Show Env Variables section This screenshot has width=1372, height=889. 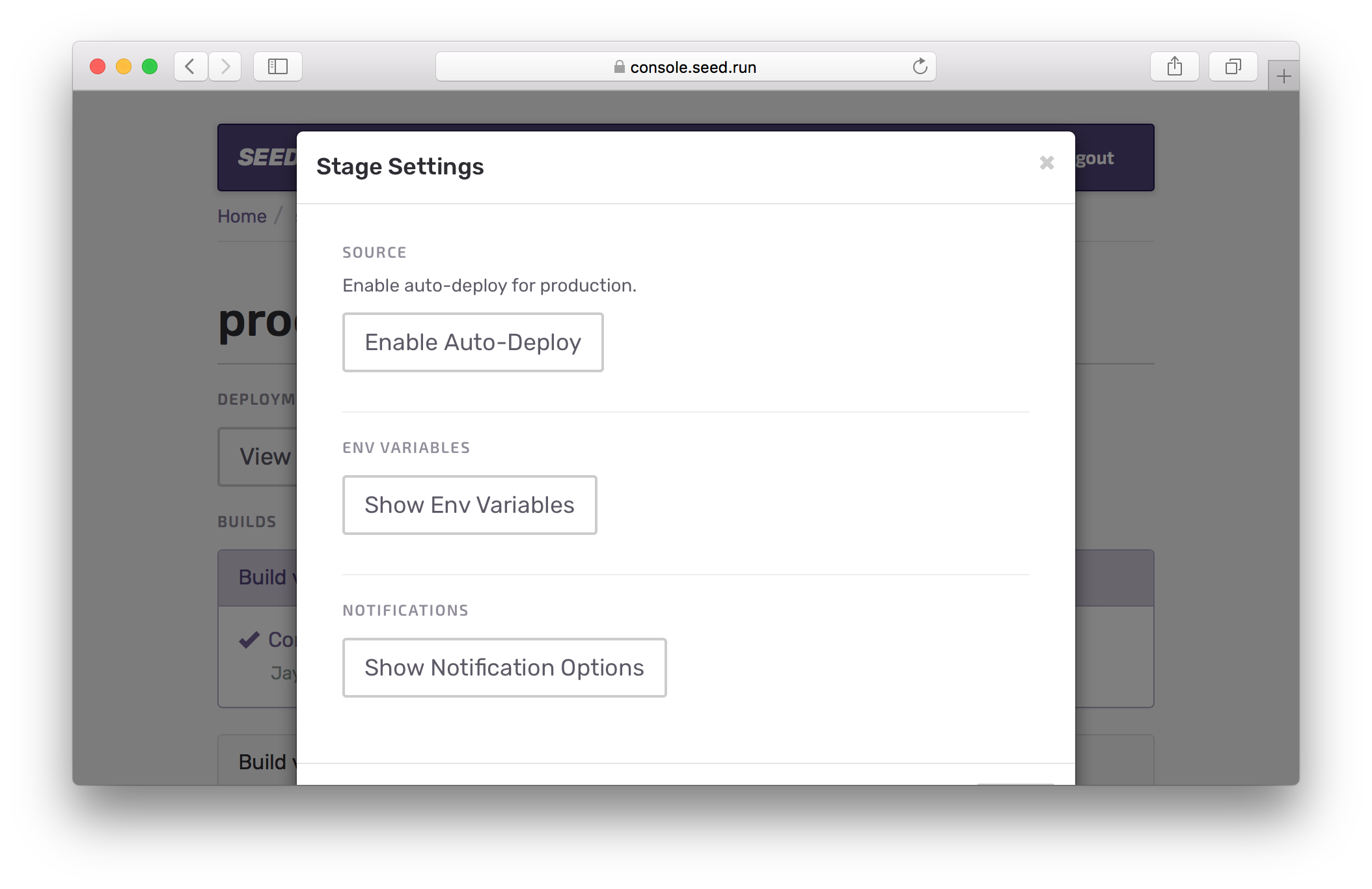pos(469,505)
